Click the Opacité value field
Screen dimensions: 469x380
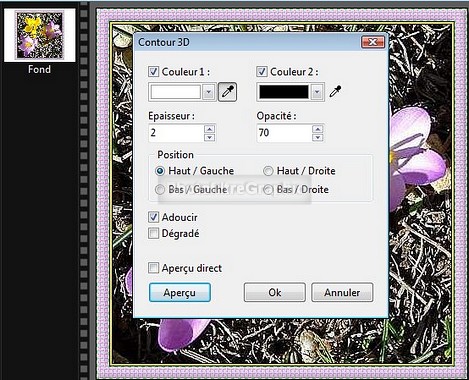(284, 133)
